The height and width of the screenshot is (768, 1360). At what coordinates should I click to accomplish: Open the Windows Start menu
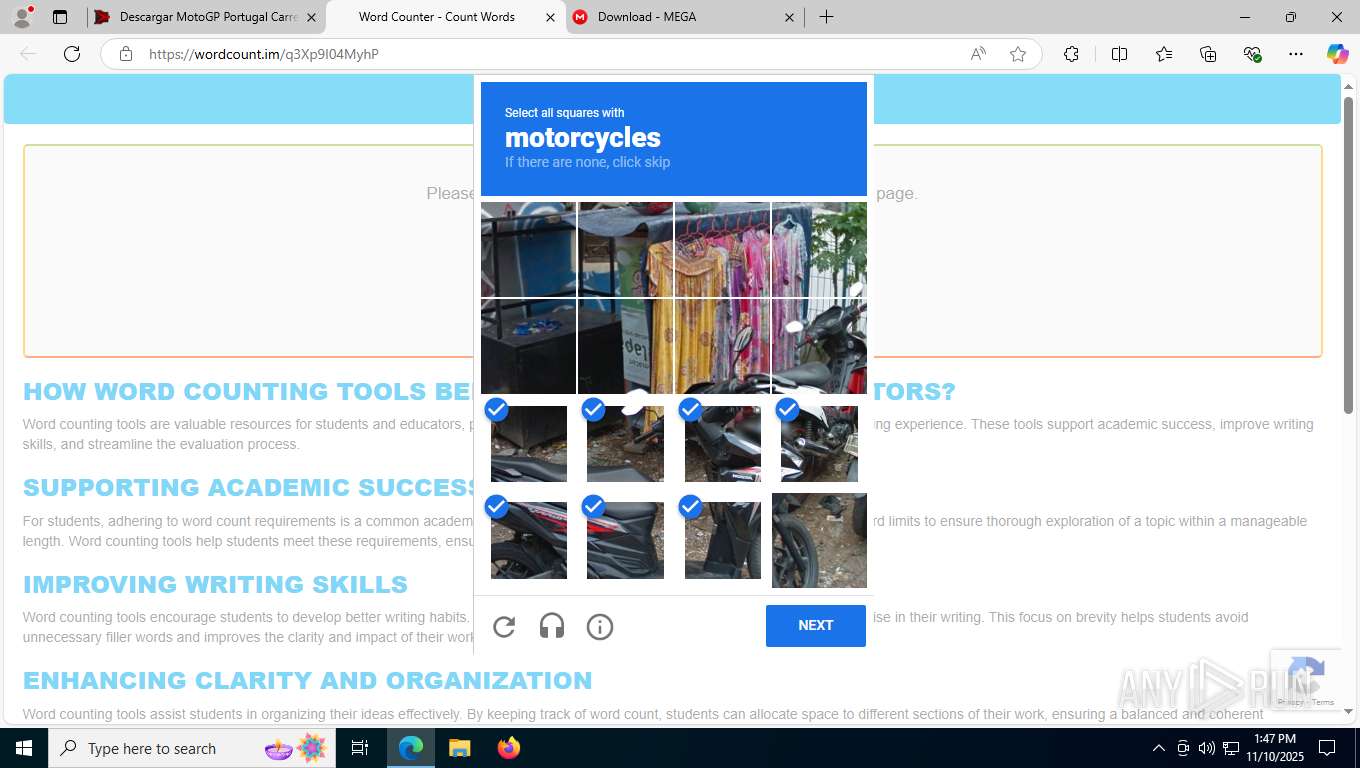point(23,748)
